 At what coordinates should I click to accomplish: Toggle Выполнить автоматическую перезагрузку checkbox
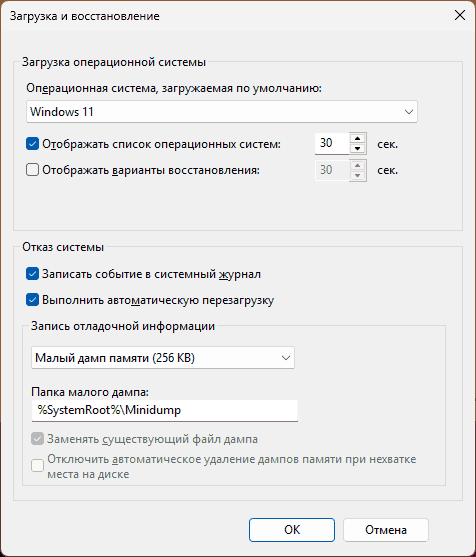(x=32, y=300)
